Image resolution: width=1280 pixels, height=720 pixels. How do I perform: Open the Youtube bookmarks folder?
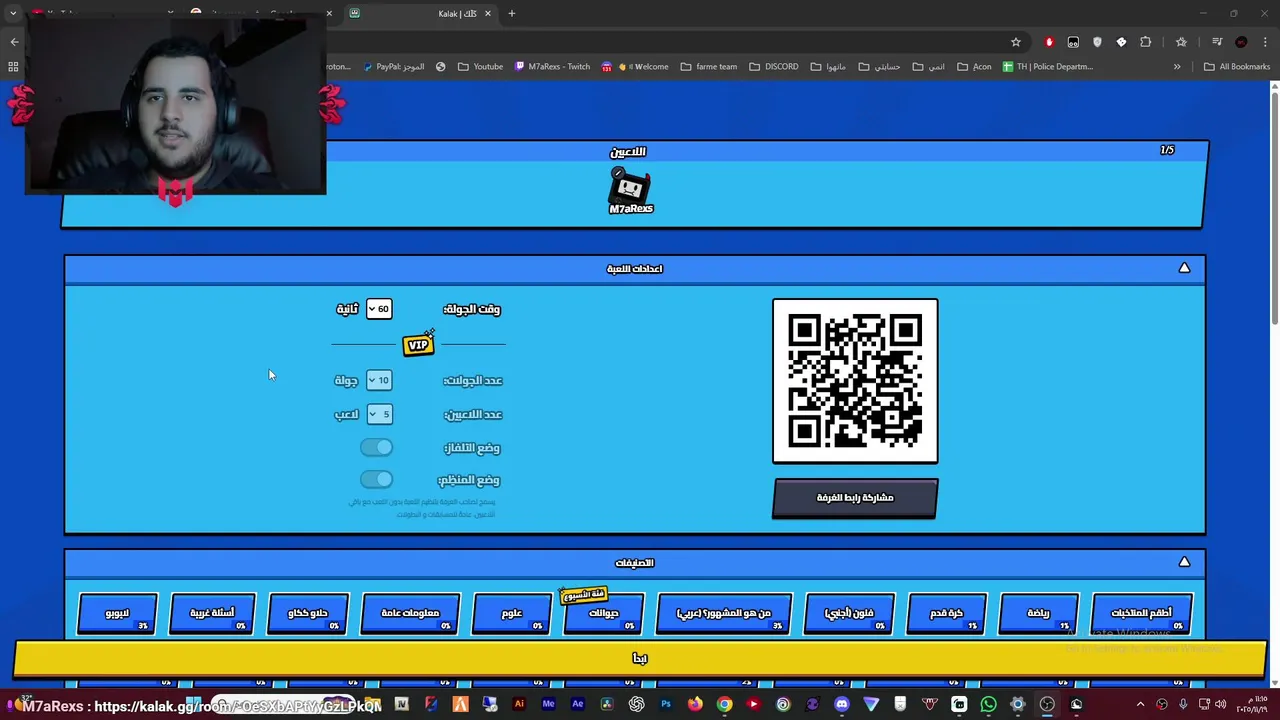tap(480, 67)
